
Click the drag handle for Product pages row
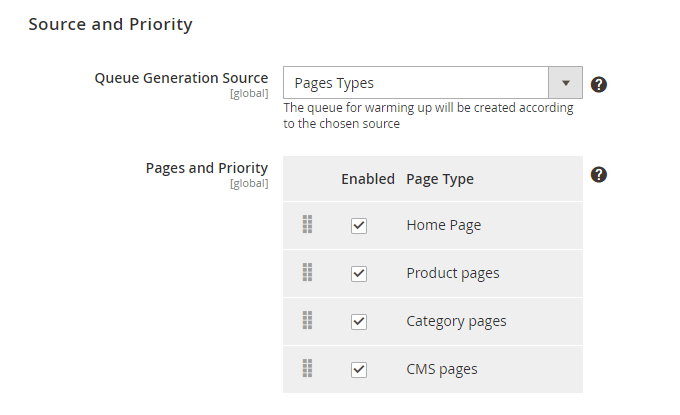point(308,273)
